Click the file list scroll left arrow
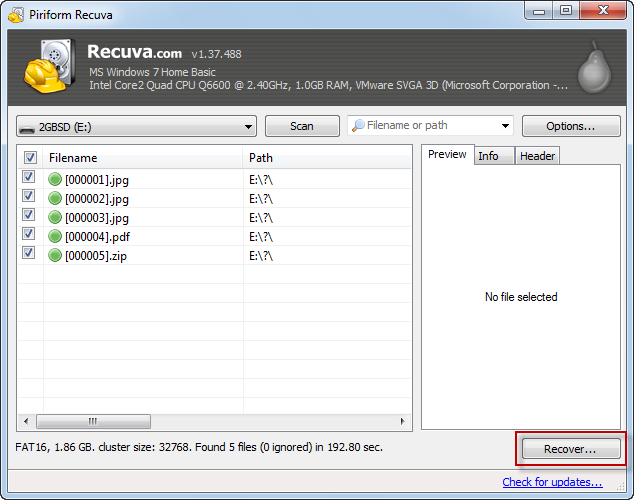The height and width of the screenshot is (500, 634). pyautogui.click(x=26, y=421)
